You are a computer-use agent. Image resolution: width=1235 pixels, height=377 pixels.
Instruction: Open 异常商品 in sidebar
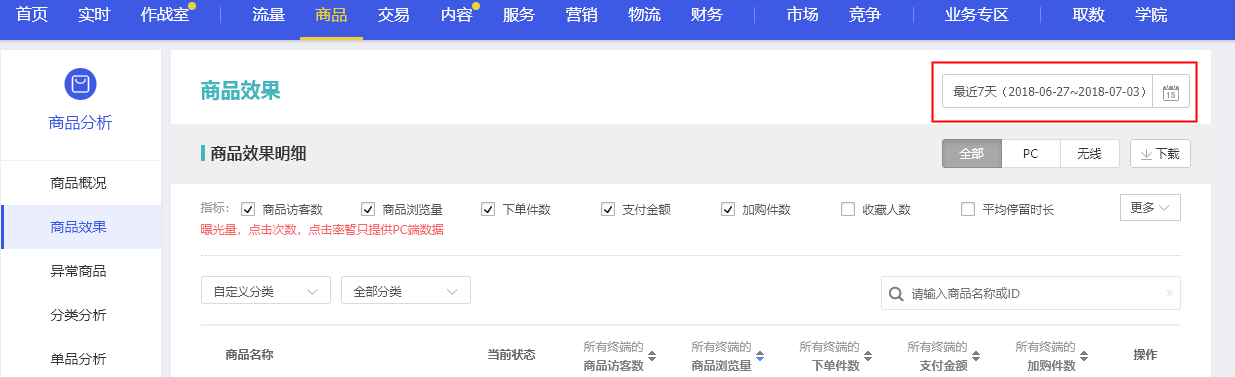(x=80, y=271)
